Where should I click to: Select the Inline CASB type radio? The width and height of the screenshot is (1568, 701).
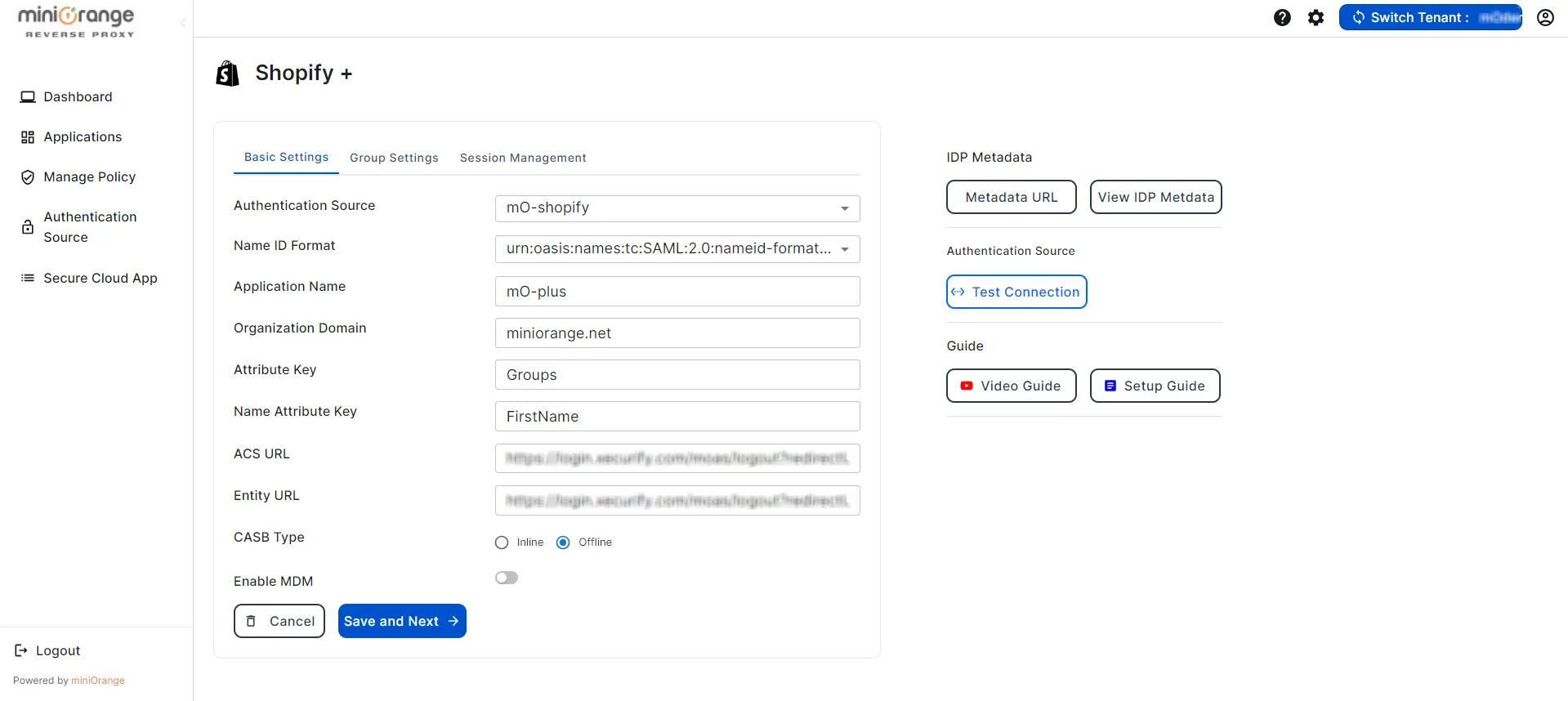(502, 542)
